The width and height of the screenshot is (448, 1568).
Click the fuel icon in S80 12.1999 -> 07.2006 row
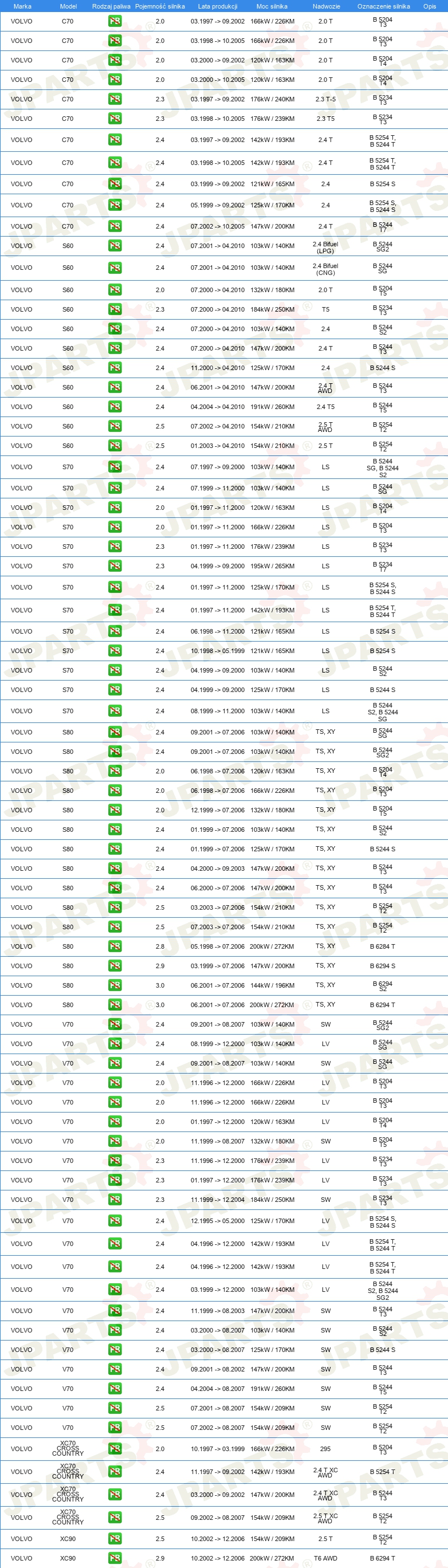click(115, 810)
